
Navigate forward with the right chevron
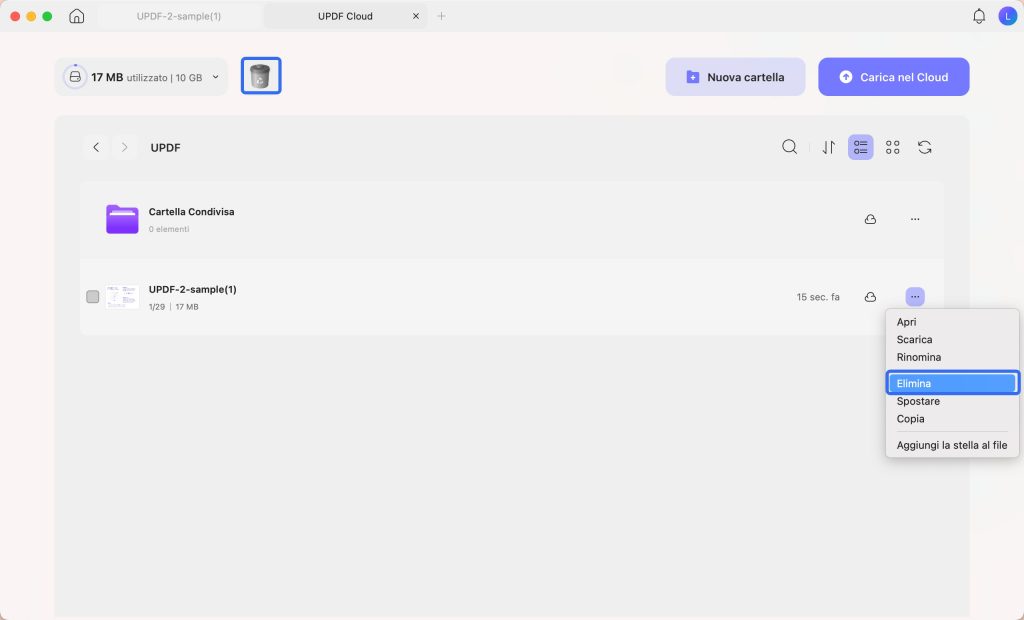point(124,147)
